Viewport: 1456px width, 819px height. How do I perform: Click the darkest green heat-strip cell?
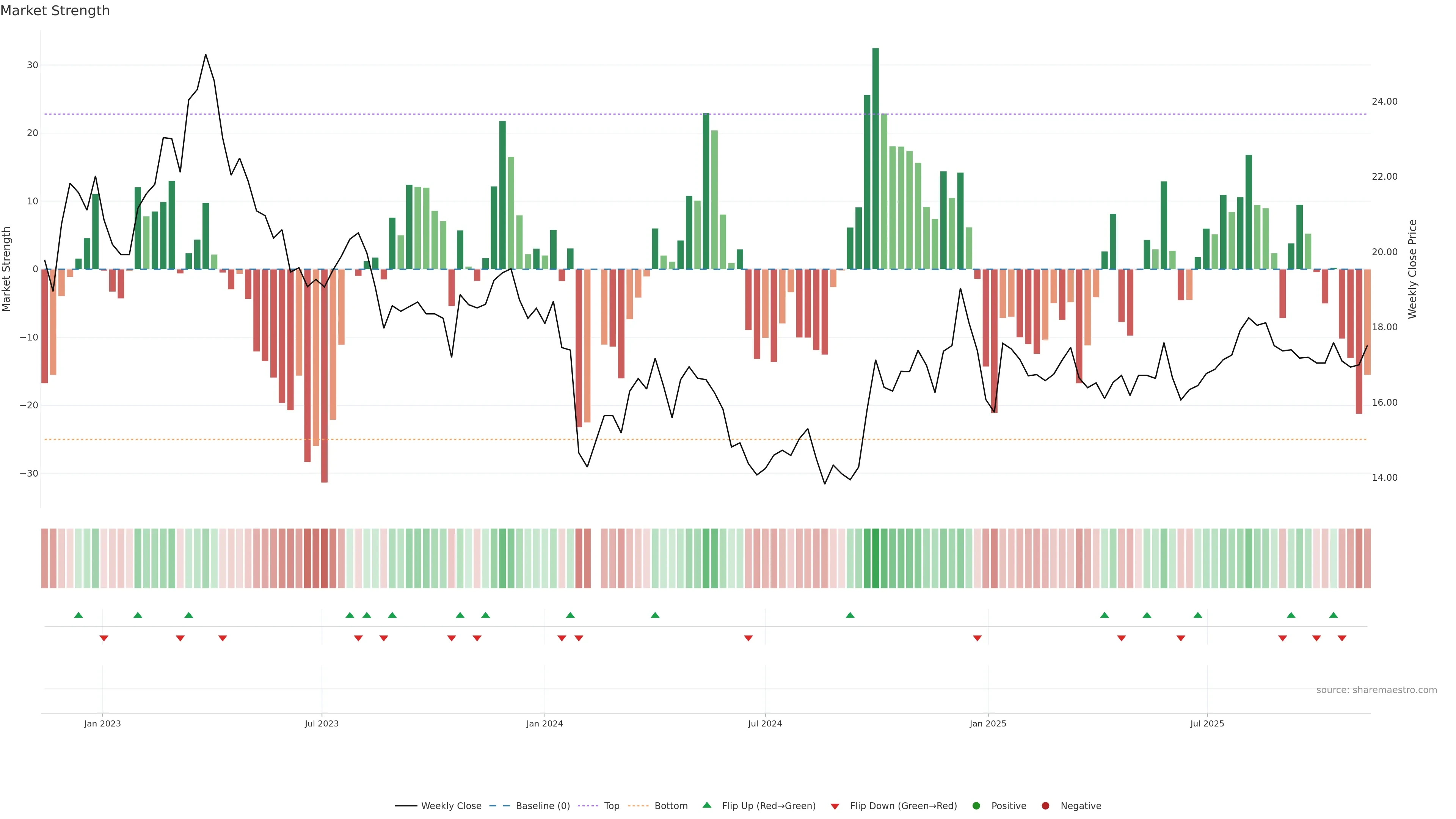coord(875,559)
